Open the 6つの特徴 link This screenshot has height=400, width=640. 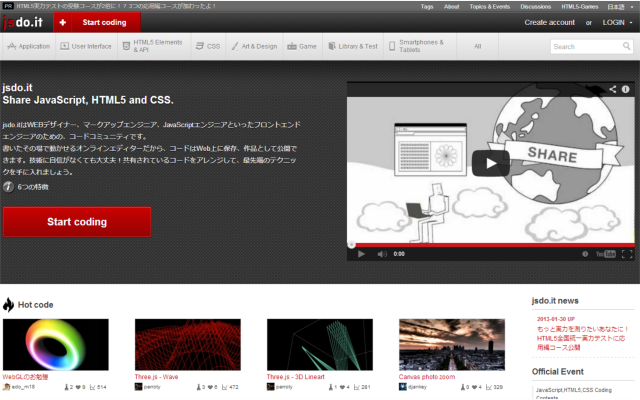(x=33, y=187)
